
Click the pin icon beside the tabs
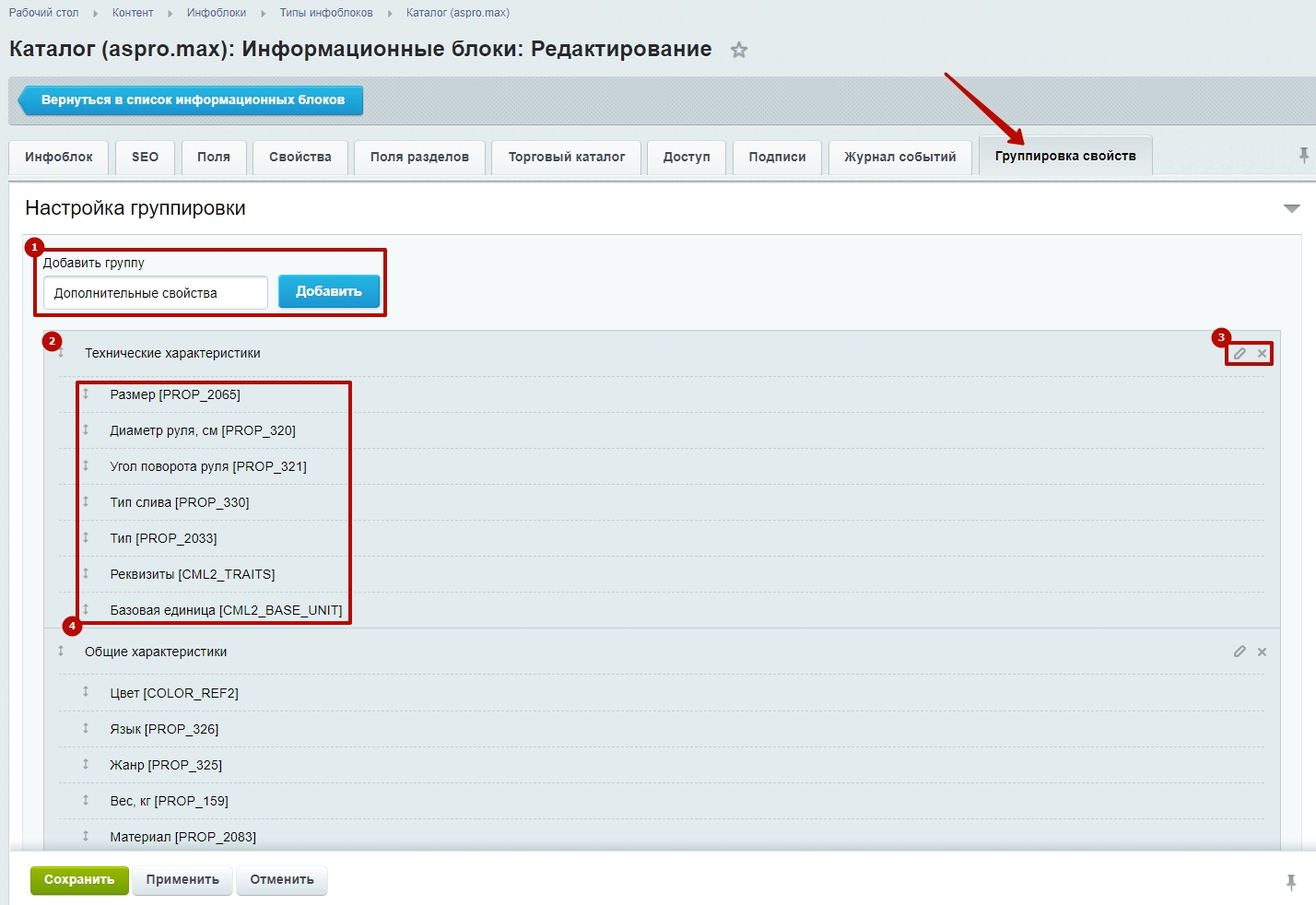point(1303,156)
